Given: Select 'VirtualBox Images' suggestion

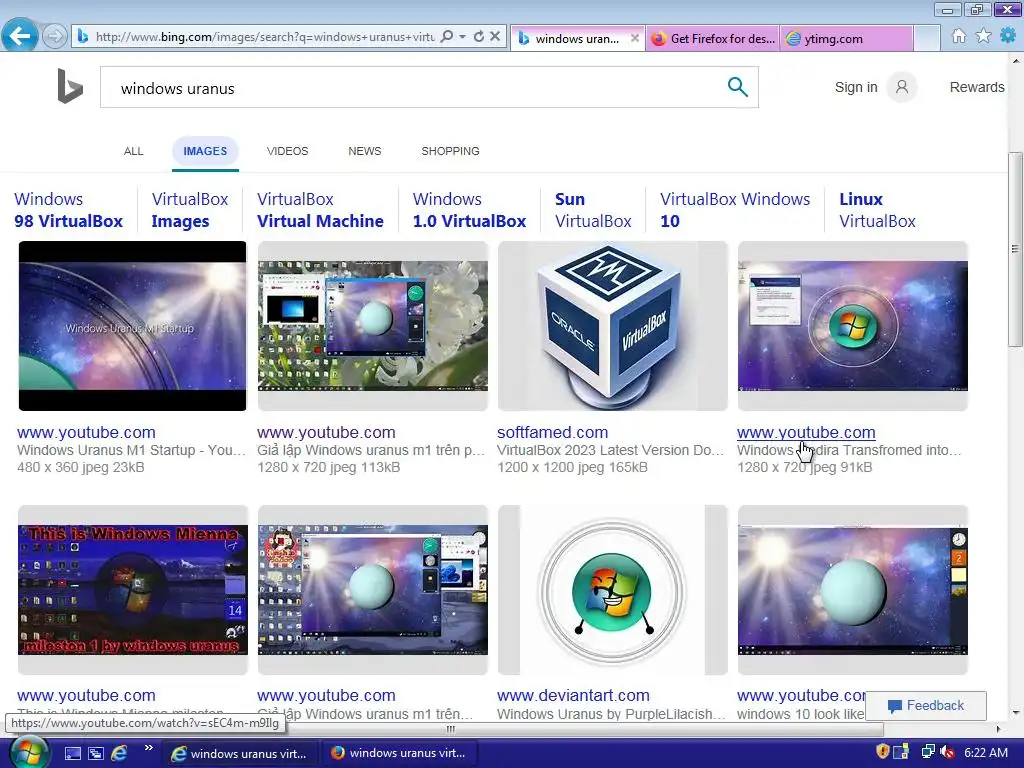Looking at the screenshot, I should click(x=190, y=210).
